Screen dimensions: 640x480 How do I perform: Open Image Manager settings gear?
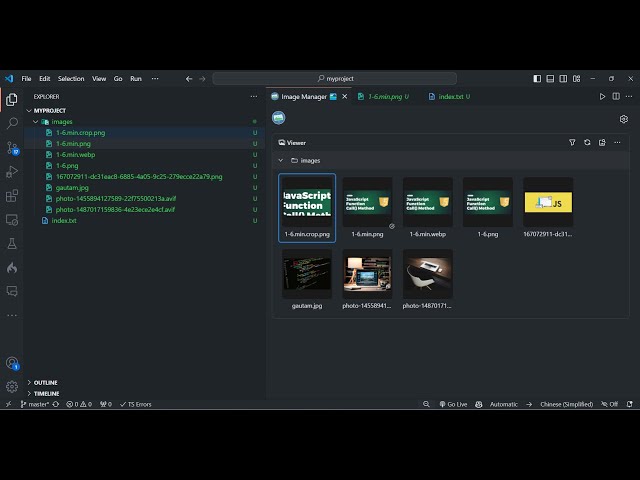[x=624, y=119]
